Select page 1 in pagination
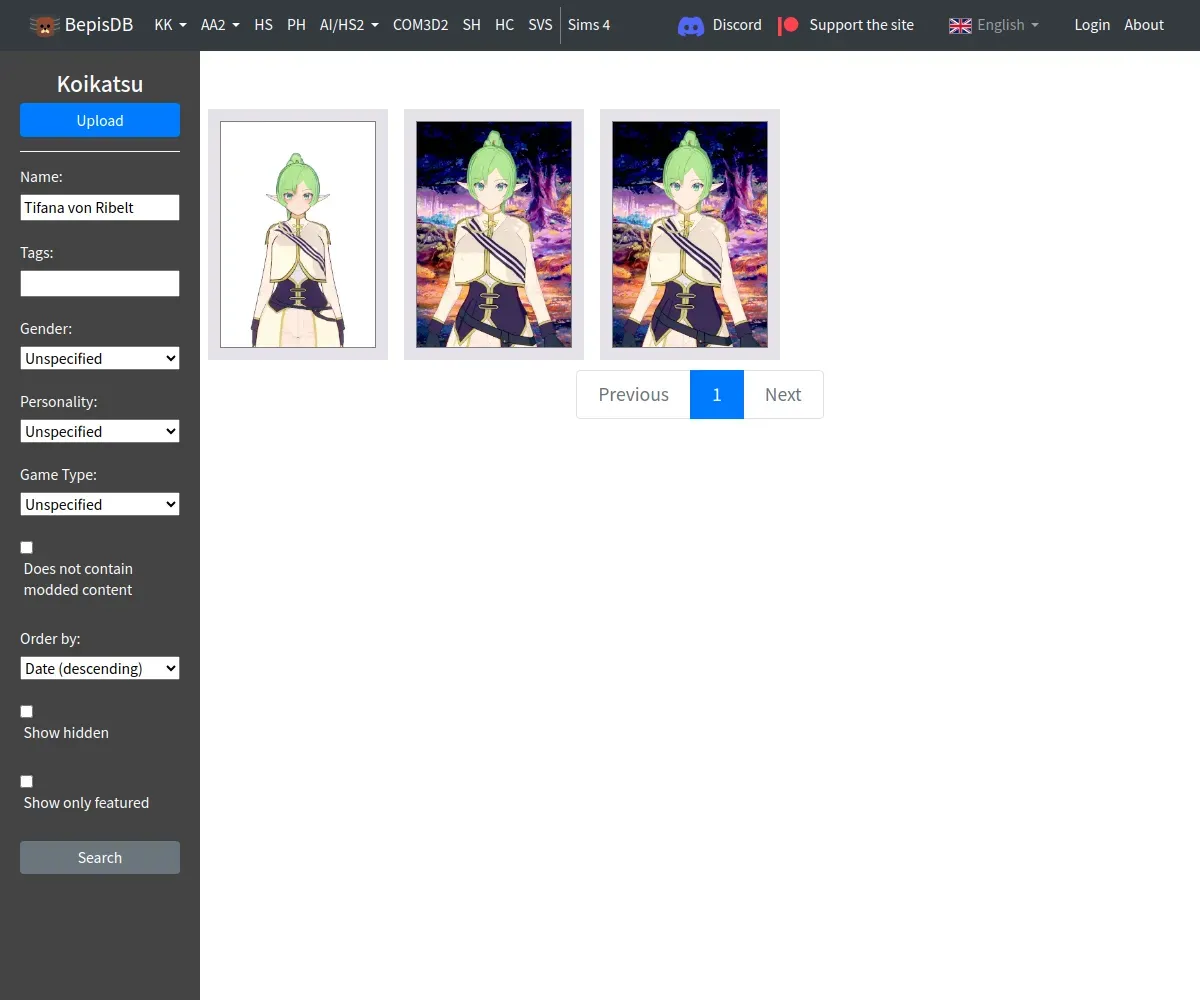 tap(717, 394)
